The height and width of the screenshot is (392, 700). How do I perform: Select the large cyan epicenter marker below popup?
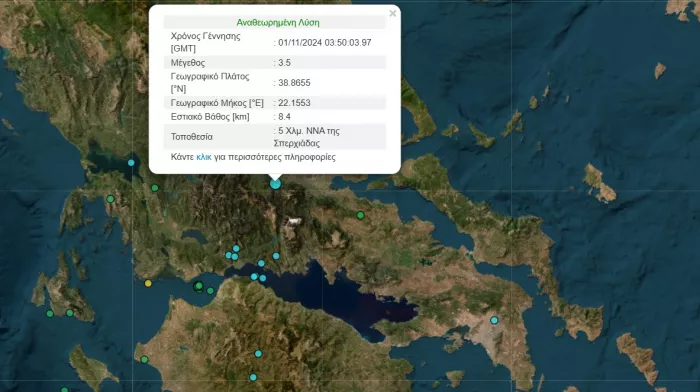point(275,183)
